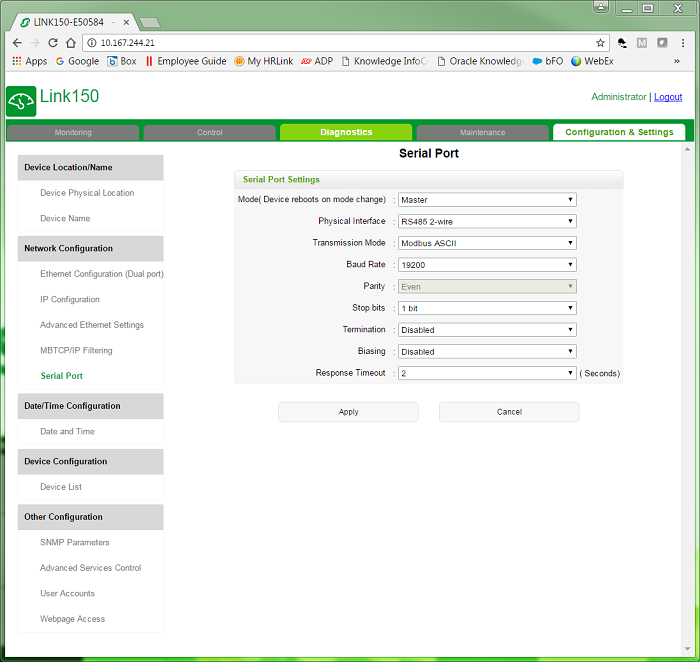Open Advanced Ethernet Settings
This screenshot has height=662, width=700.
(x=92, y=325)
